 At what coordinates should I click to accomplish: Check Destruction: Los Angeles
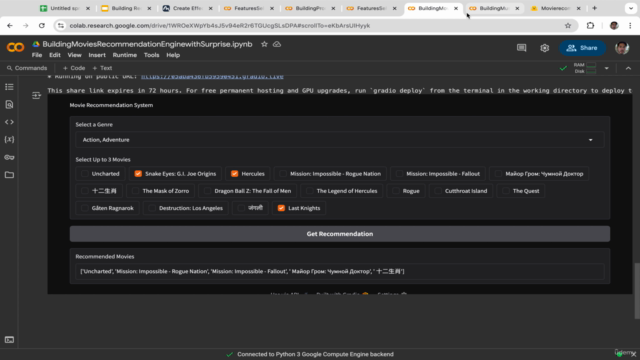[x=152, y=208]
